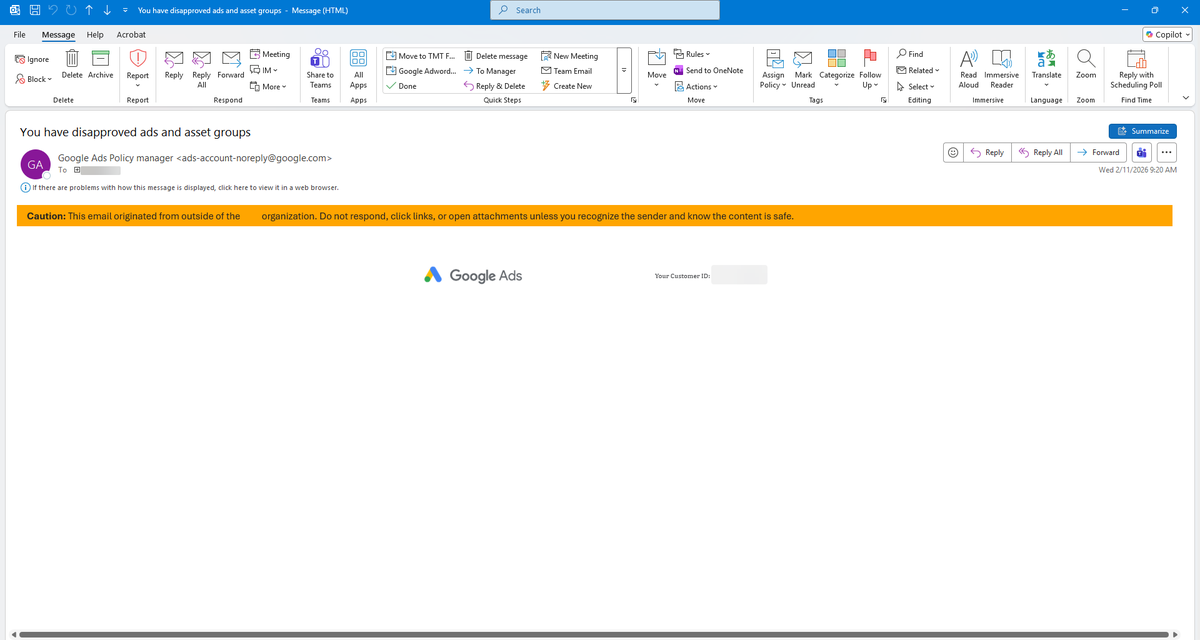Open Follow Up flag dropdown
The image size is (1200, 640).
point(870,69)
